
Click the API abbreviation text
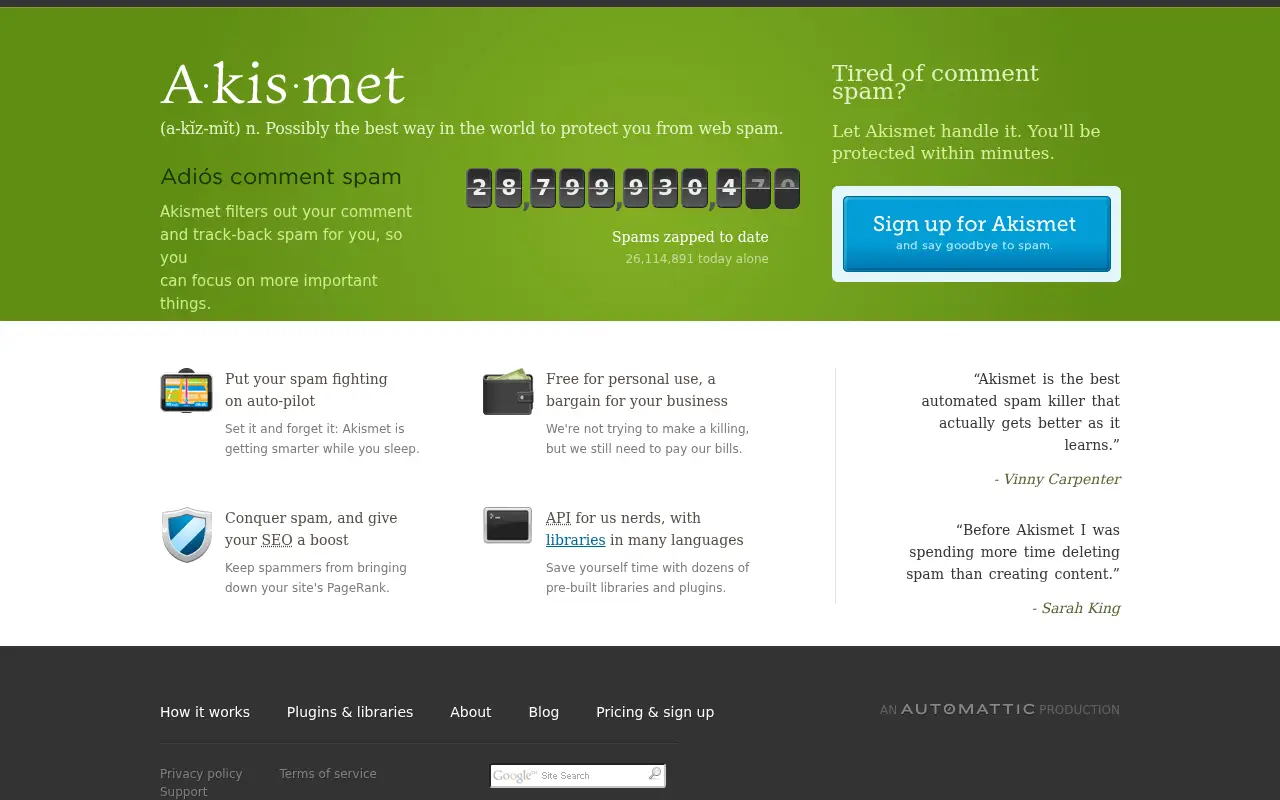(x=558, y=518)
